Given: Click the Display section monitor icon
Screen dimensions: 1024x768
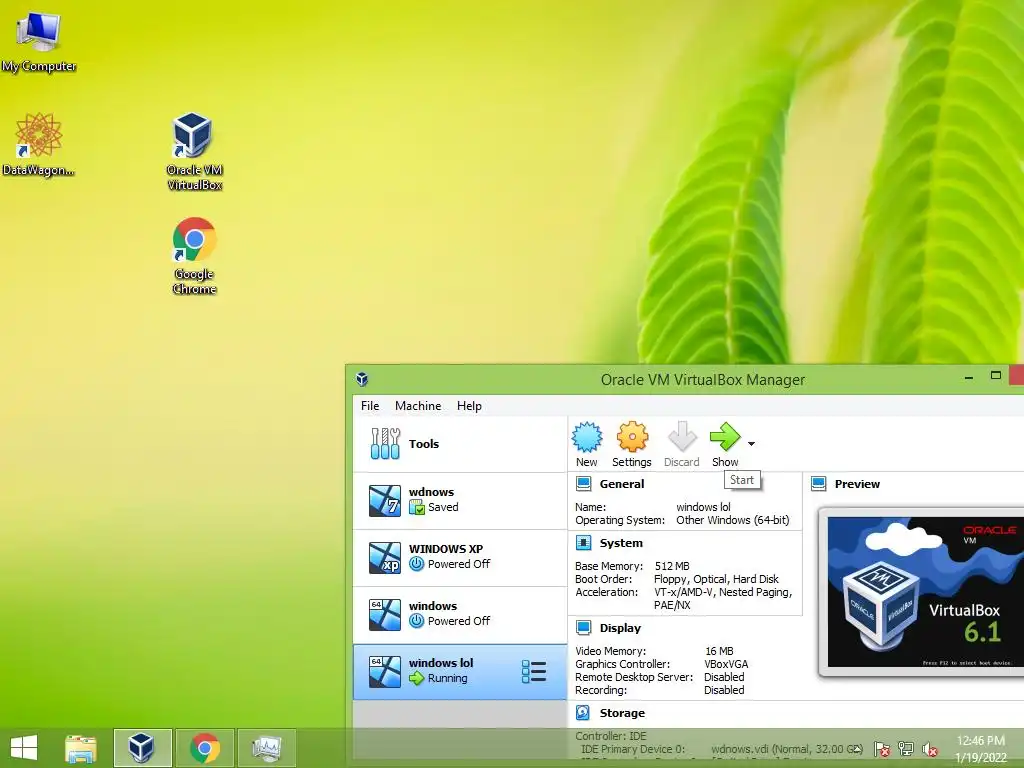Looking at the screenshot, I should (x=583, y=628).
